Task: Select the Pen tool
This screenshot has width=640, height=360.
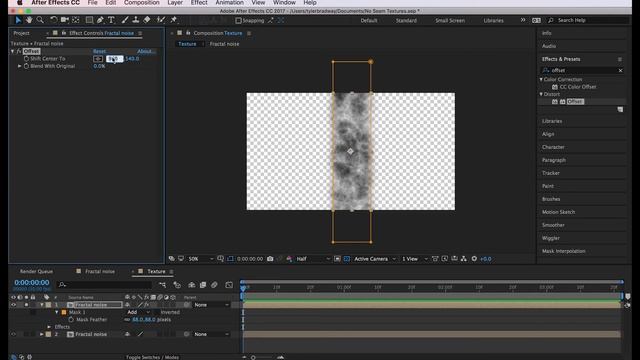Action: (x=100, y=20)
